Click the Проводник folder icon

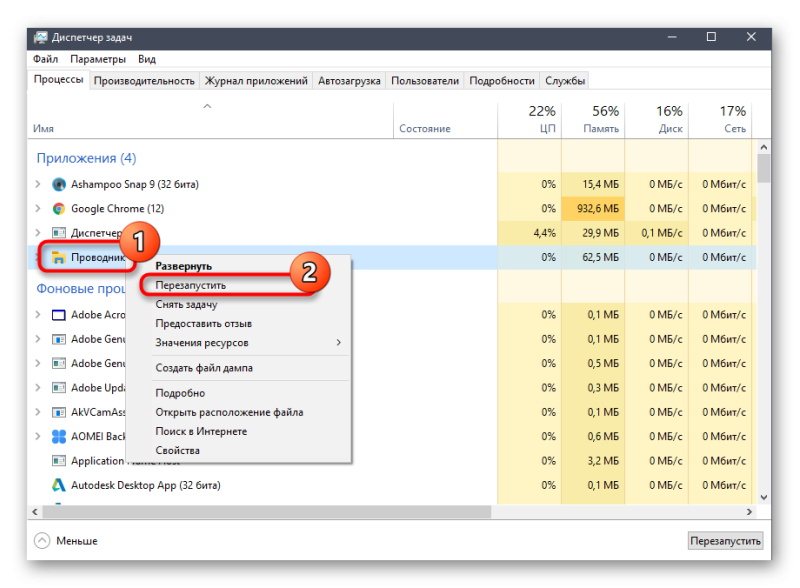tap(59, 257)
